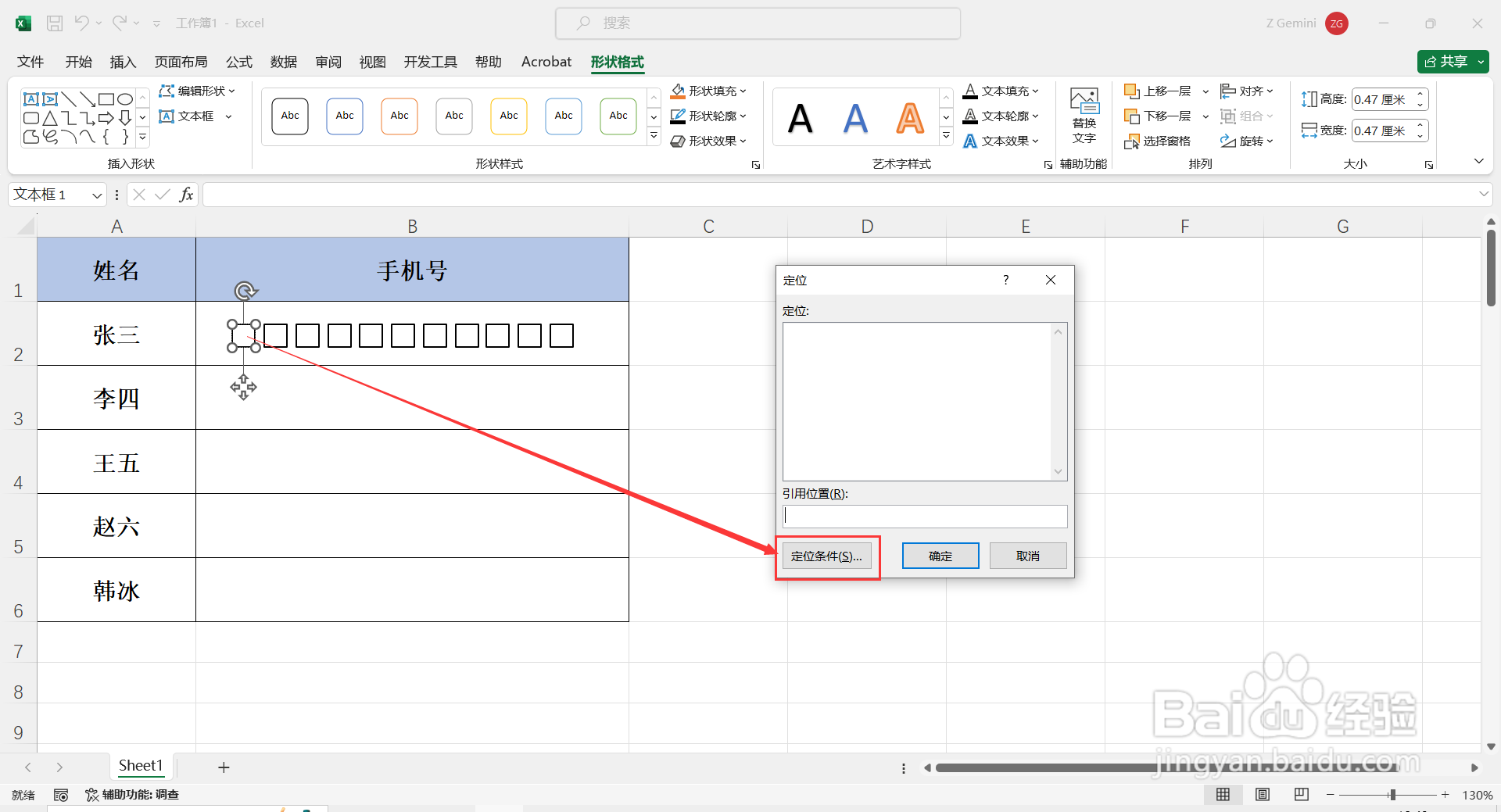The width and height of the screenshot is (1501, 812).
Task: Open the 文本填充 (Text Fill) options
Action: tap(1001, 91)
